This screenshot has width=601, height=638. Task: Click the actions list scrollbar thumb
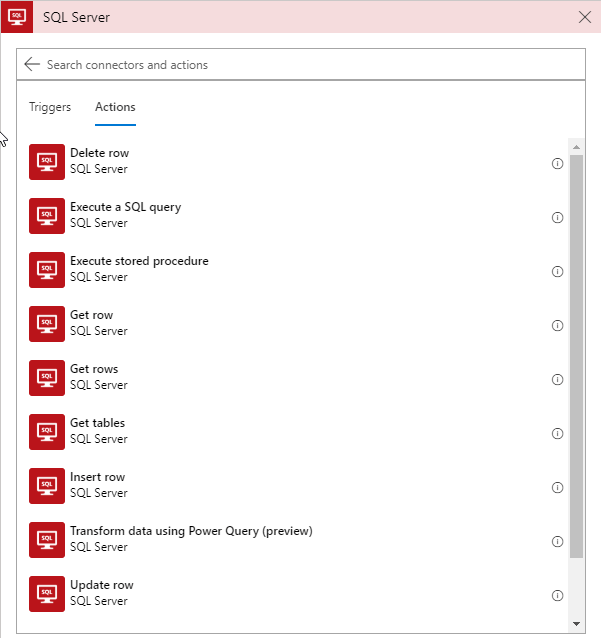(x=576, y=356)
